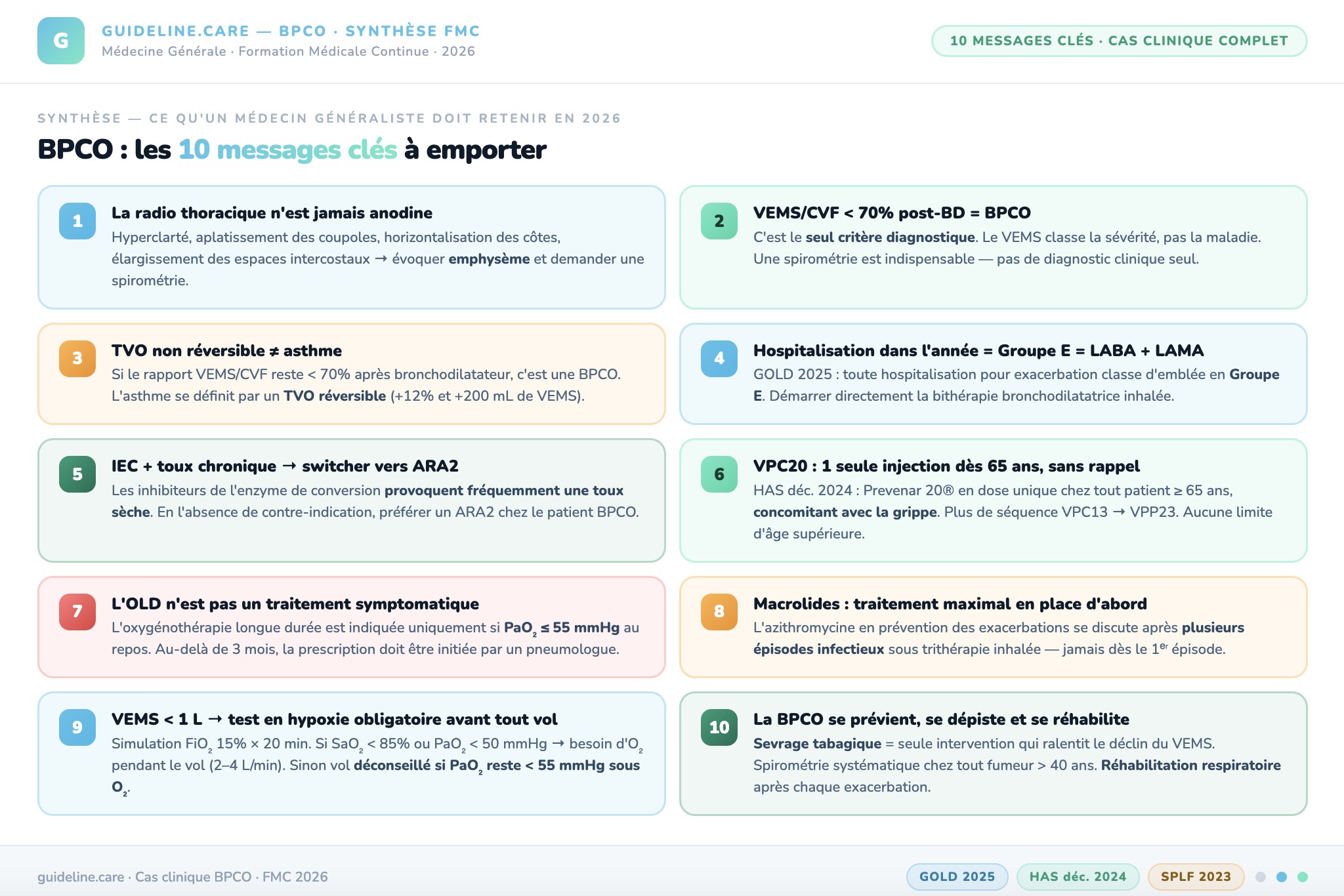The image size is (1344, 896).
Task: Click the blue number 4 badge
Action: [719, 358]
